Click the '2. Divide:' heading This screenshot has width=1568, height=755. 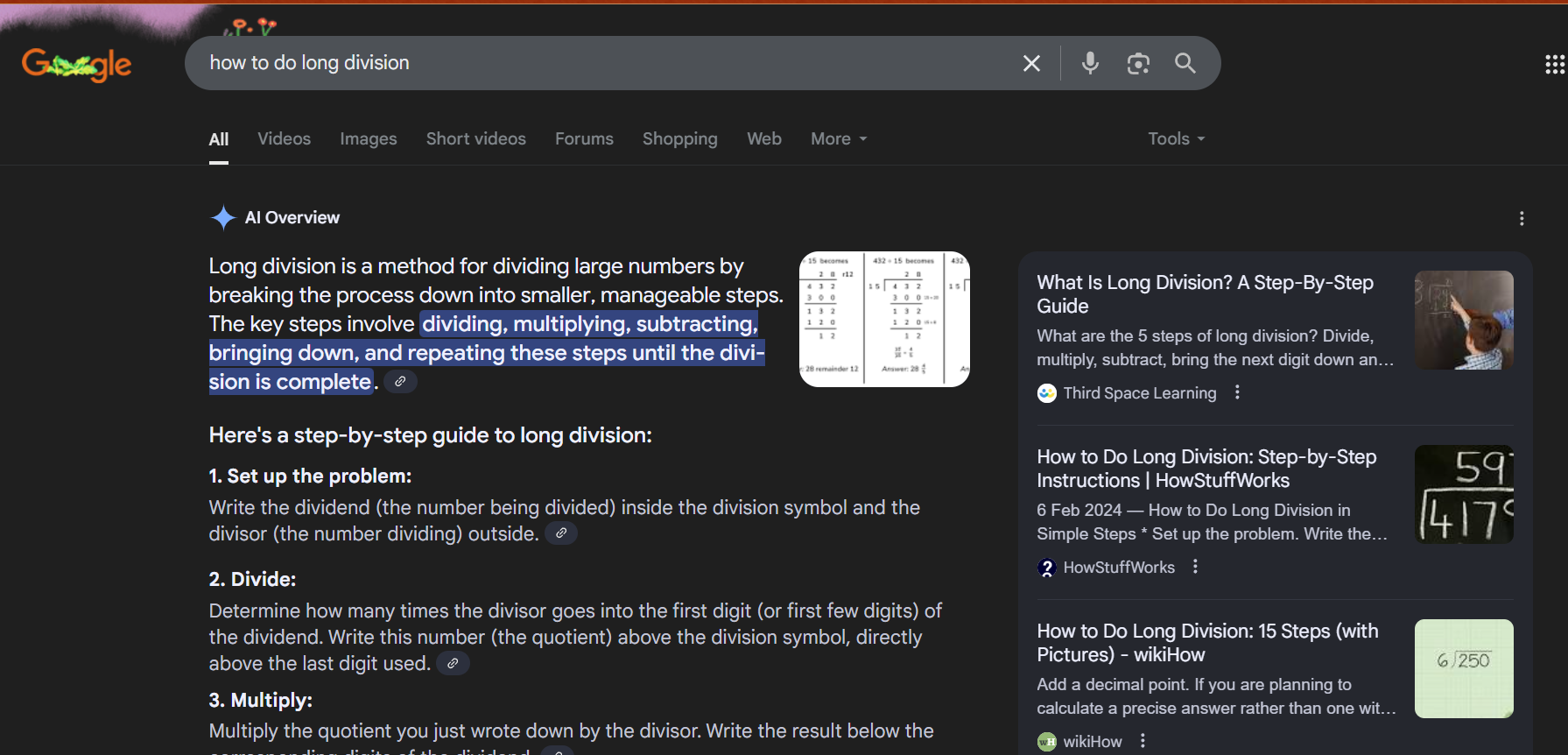(x=252, y=579)
